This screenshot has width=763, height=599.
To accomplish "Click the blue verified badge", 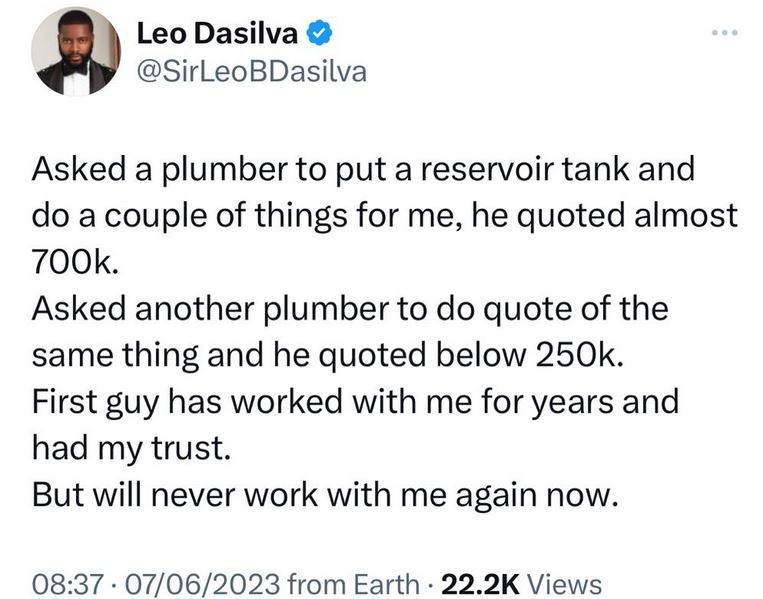I will coord(318,34).
